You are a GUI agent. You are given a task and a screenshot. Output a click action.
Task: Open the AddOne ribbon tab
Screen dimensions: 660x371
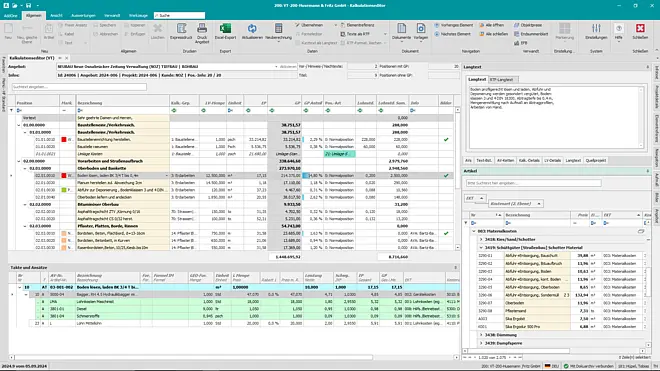click(11, 16)
